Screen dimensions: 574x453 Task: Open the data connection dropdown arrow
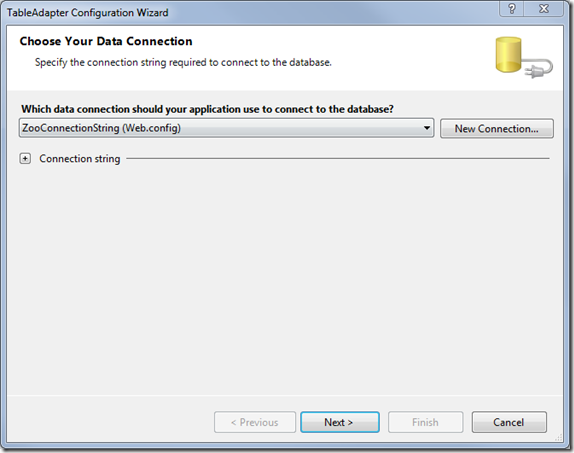426,128
